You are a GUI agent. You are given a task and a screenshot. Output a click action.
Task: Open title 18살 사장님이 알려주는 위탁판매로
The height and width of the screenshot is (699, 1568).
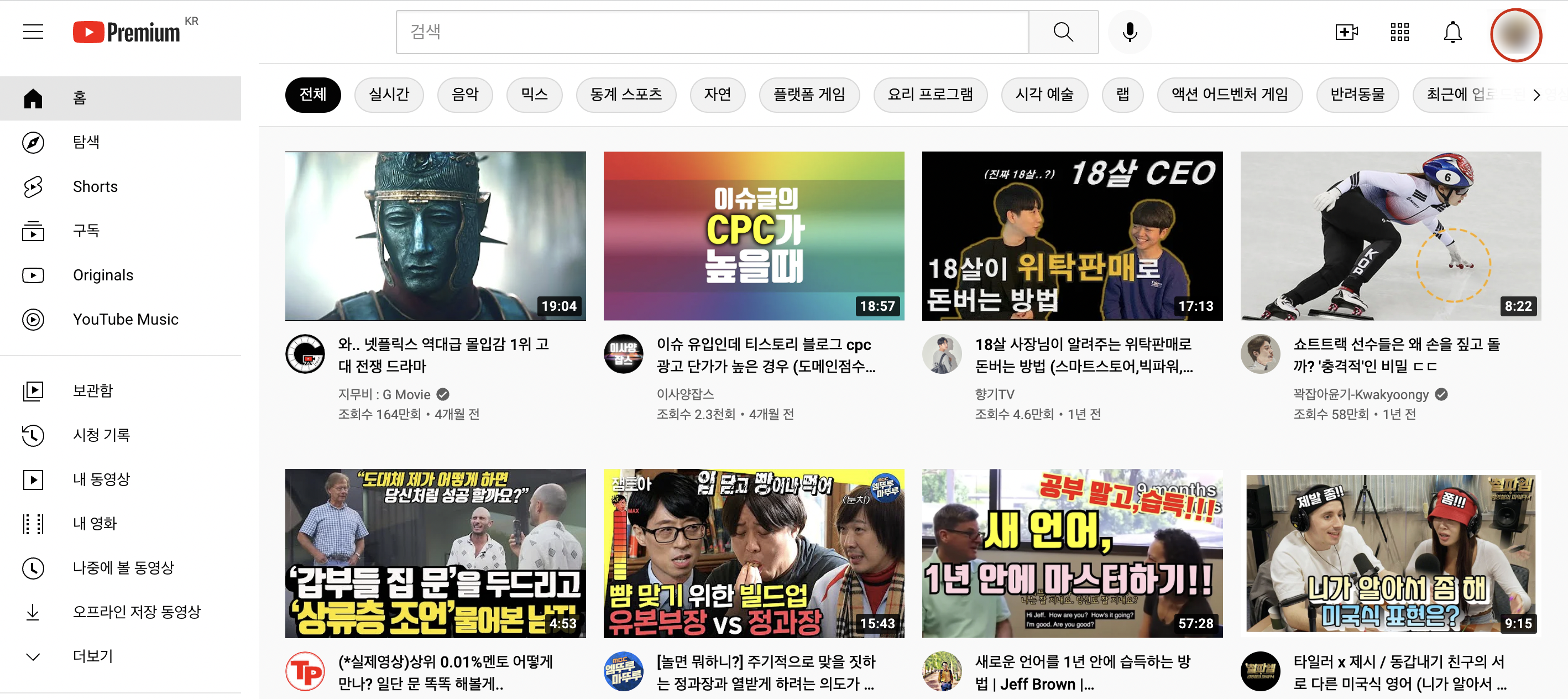[1084, 355]
